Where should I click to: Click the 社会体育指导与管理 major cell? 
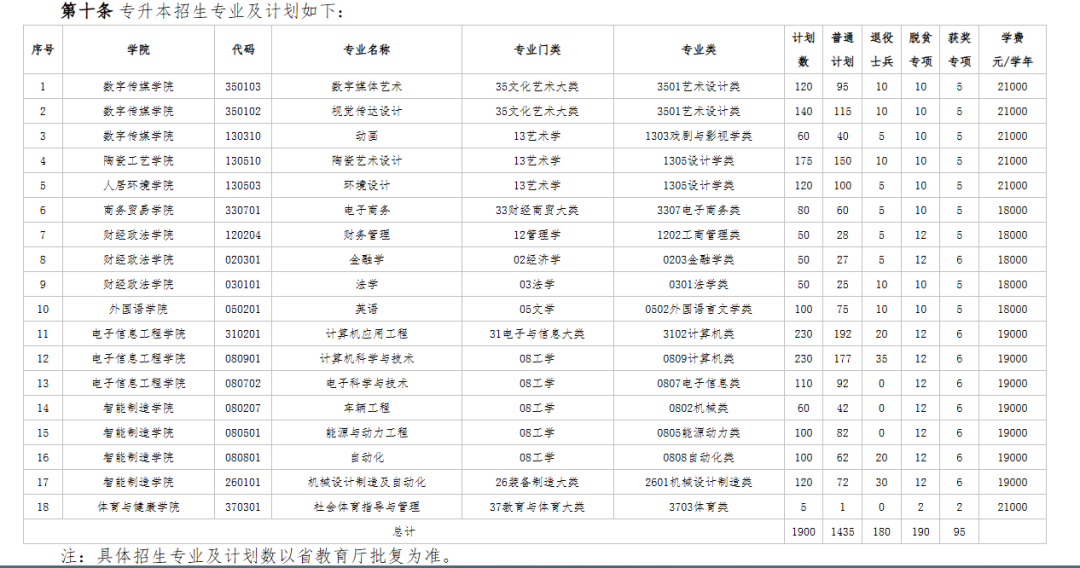tap(366, 507)
